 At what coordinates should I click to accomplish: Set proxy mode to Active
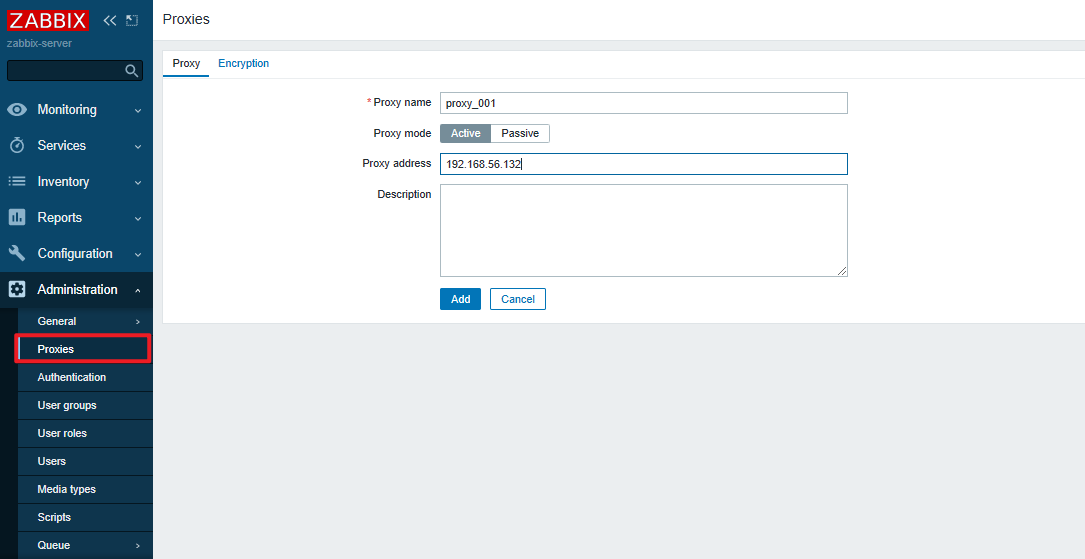click(465, 134)
